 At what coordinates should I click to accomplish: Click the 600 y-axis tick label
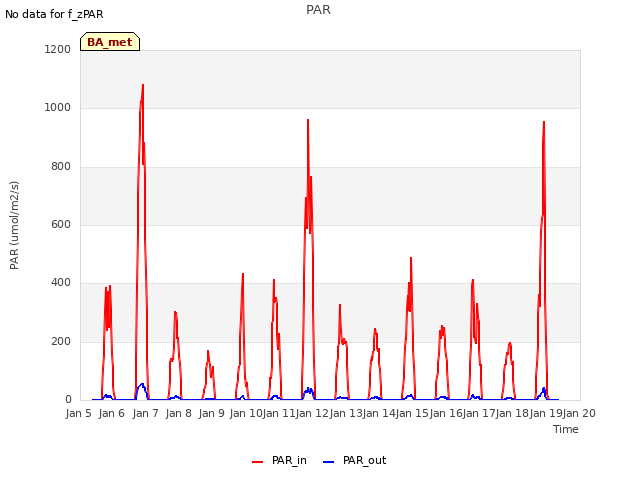61,224
